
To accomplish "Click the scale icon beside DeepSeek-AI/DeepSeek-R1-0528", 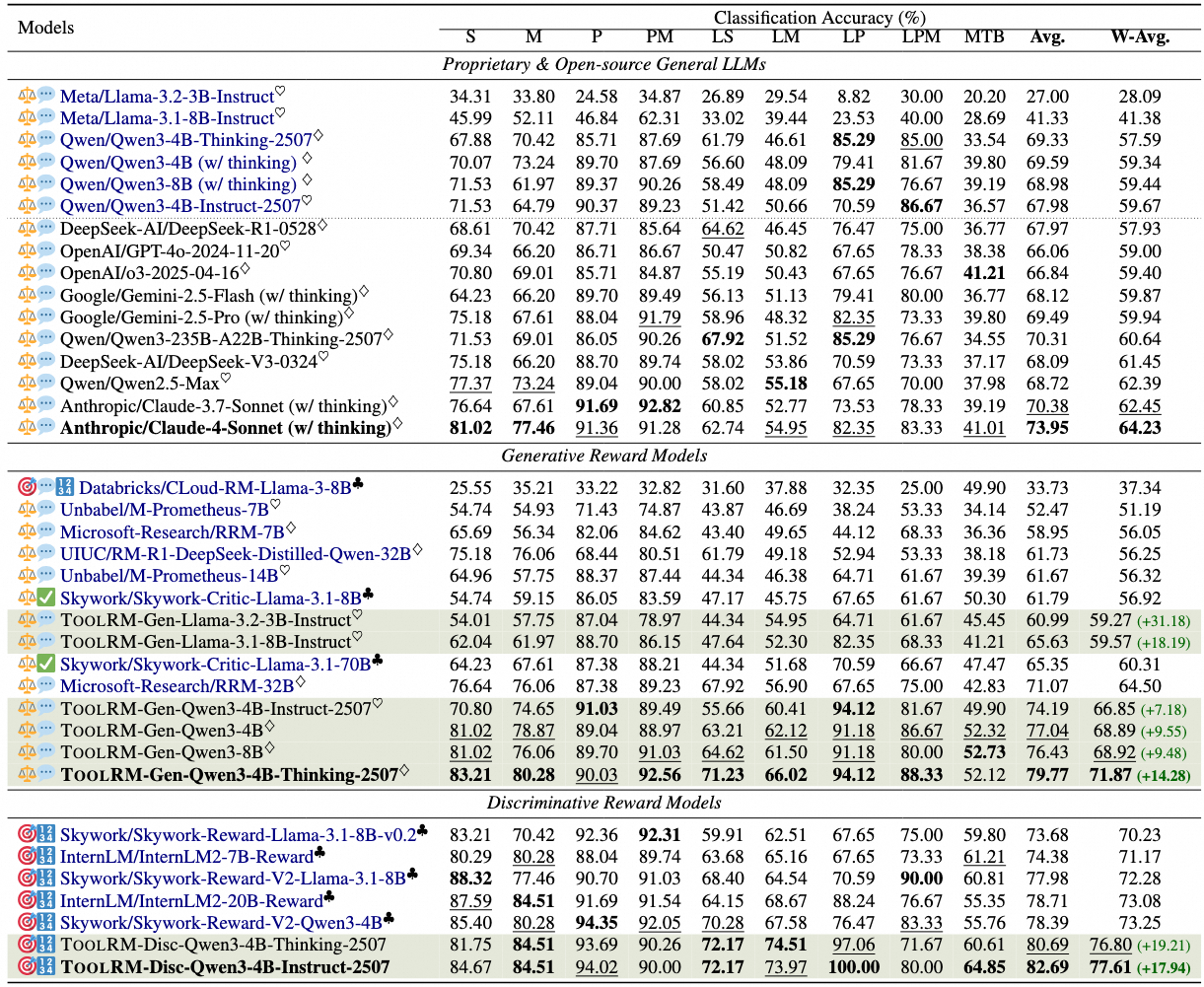I will (27, 229).
